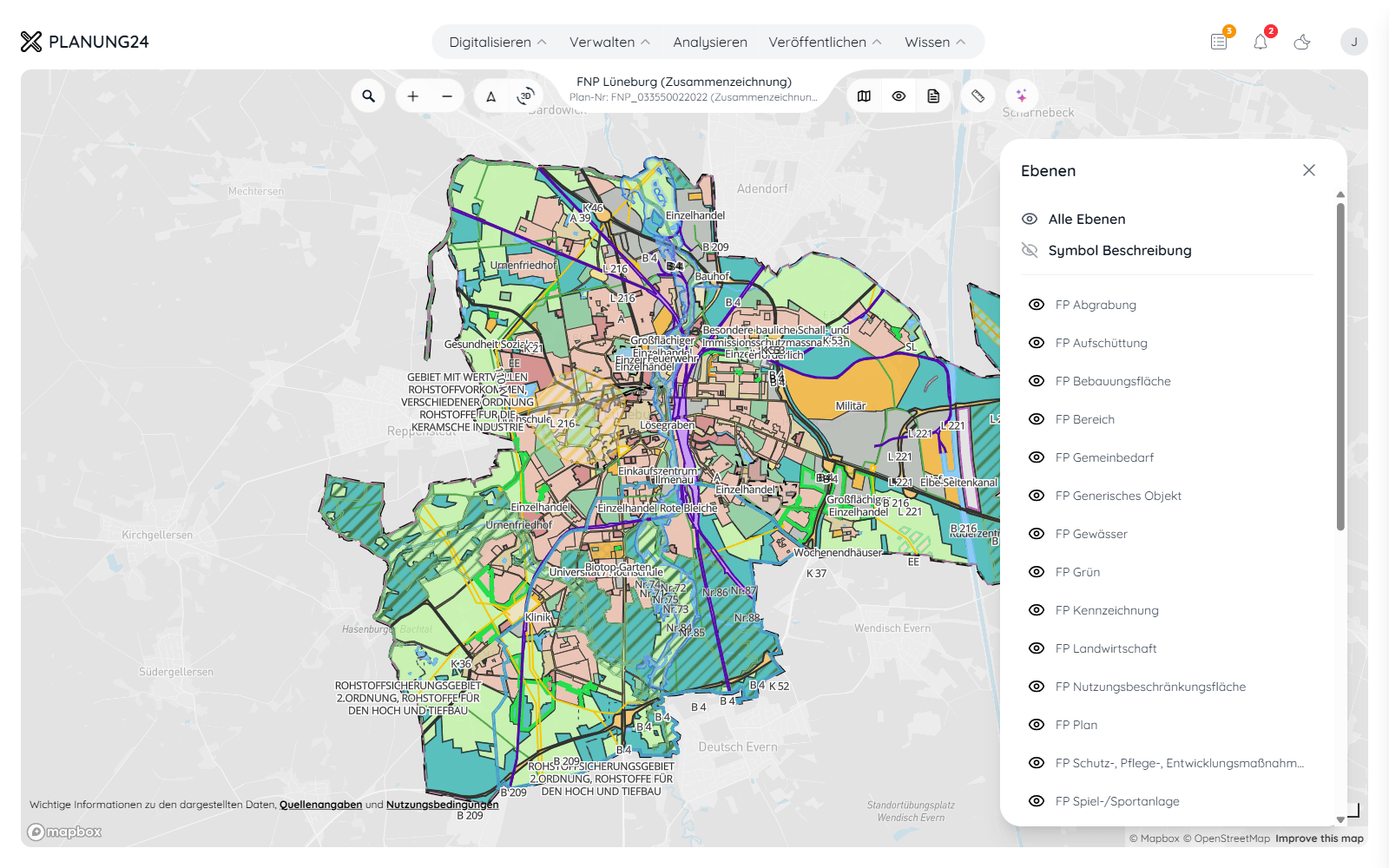The height and width of the screenshot is (868, 1389).
Task: Open the user avatar J menu
Action: (1354, 42)
